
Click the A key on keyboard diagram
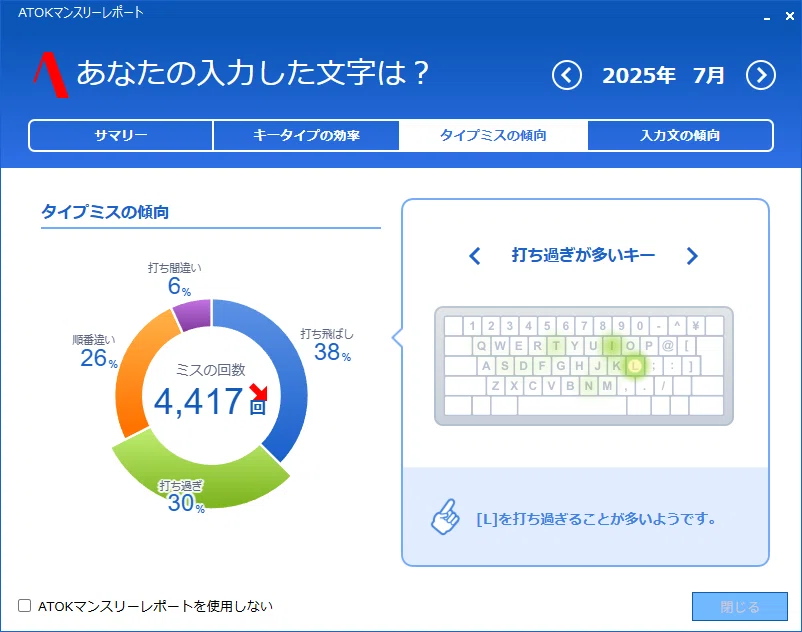[486, 366]
